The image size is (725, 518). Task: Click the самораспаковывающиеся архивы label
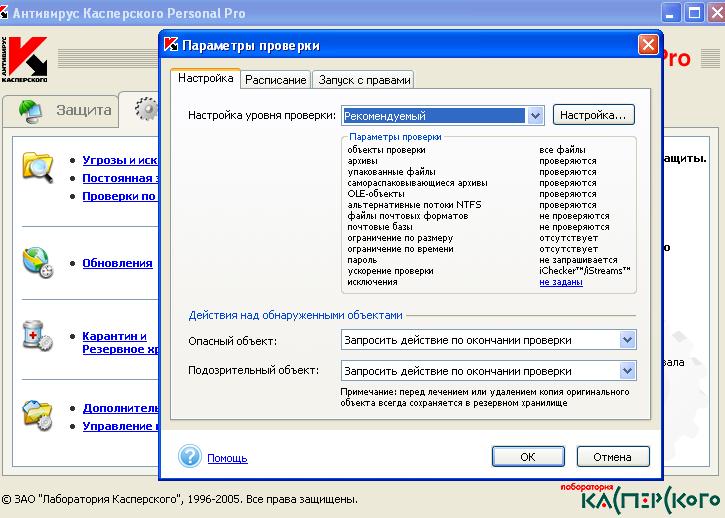[418, 183]
